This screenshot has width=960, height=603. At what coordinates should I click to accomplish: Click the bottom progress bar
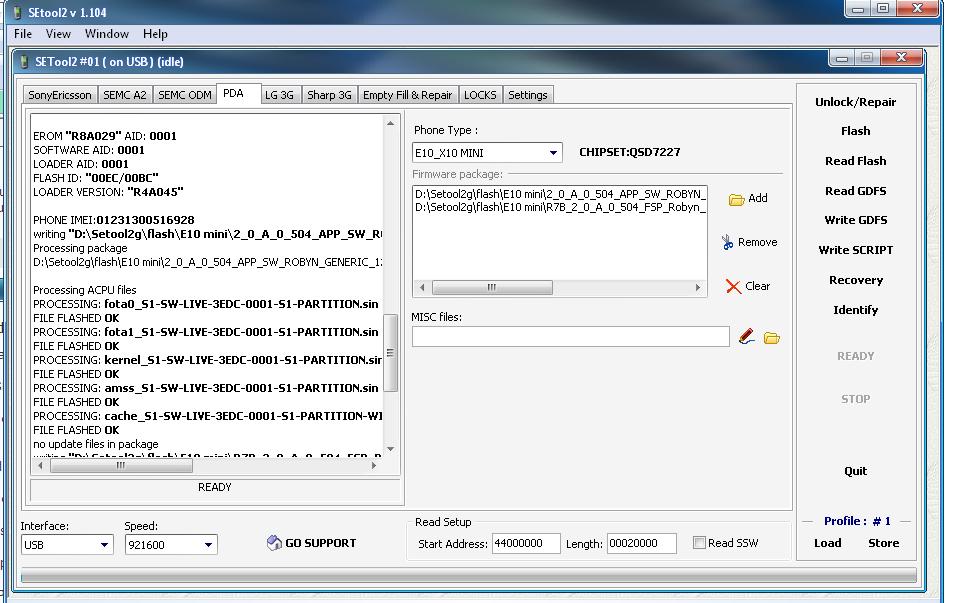468,575
